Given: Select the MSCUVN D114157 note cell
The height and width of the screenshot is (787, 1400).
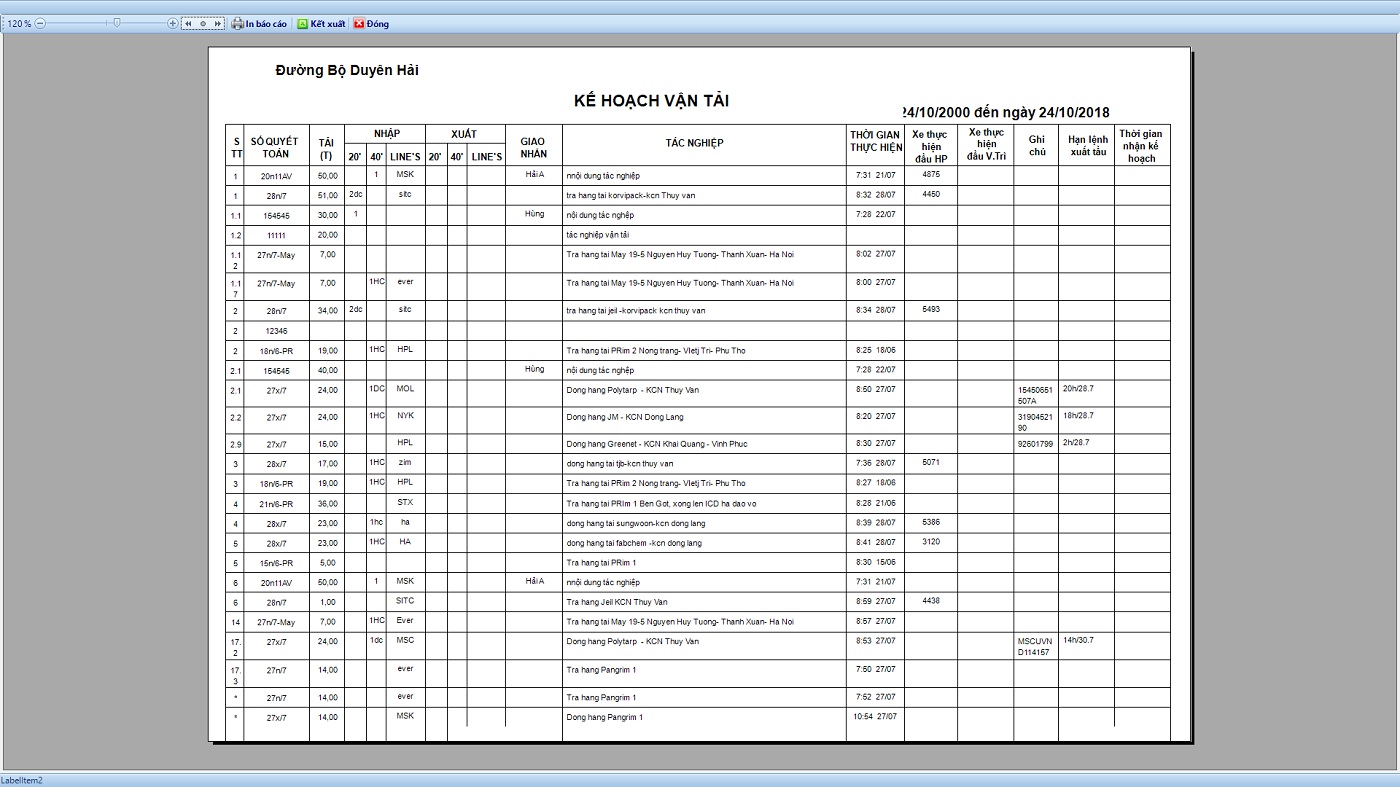Looking at the screenshot, I should [x=1035, y=646].
